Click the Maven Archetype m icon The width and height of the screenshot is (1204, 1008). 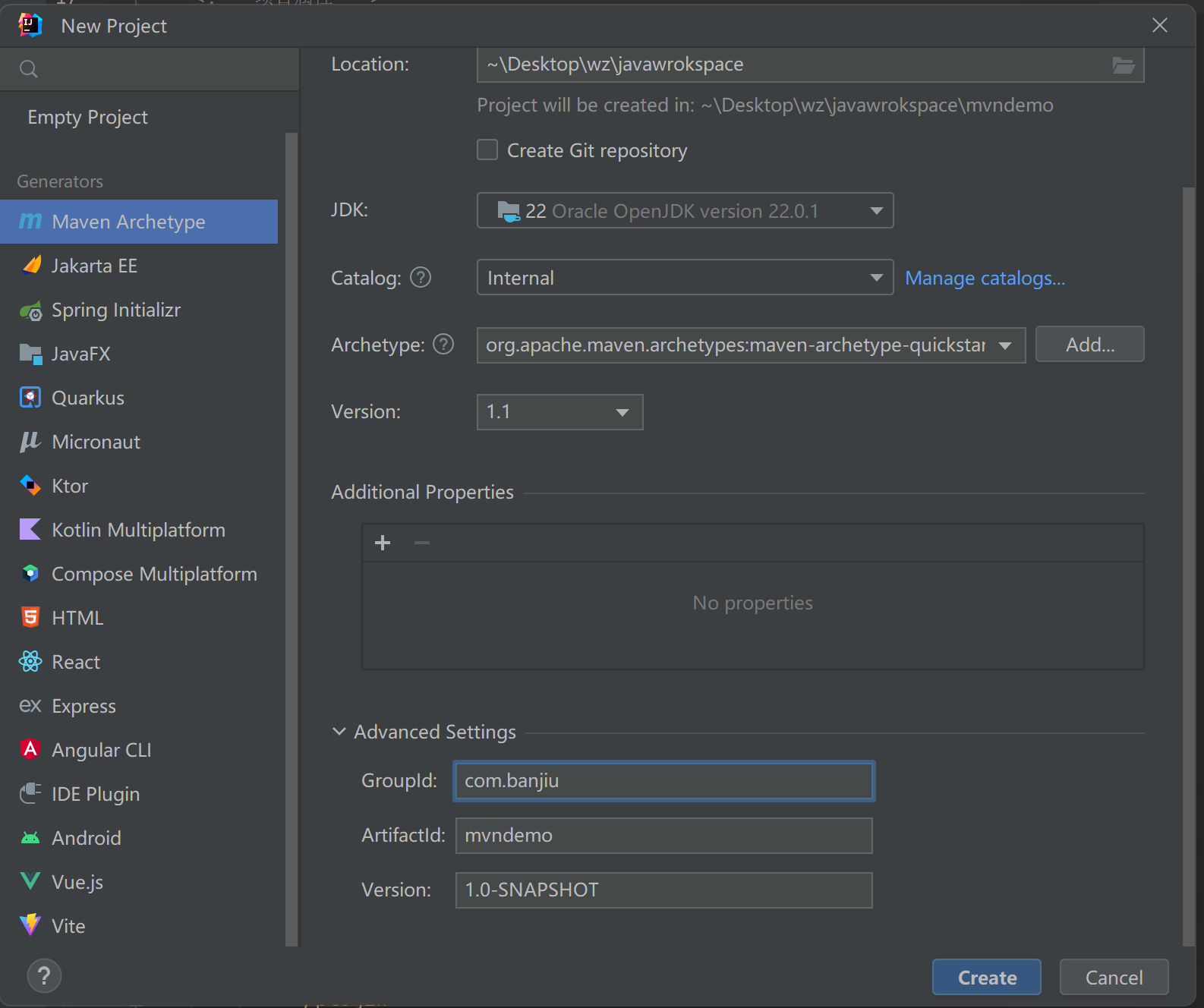(30, 222)
